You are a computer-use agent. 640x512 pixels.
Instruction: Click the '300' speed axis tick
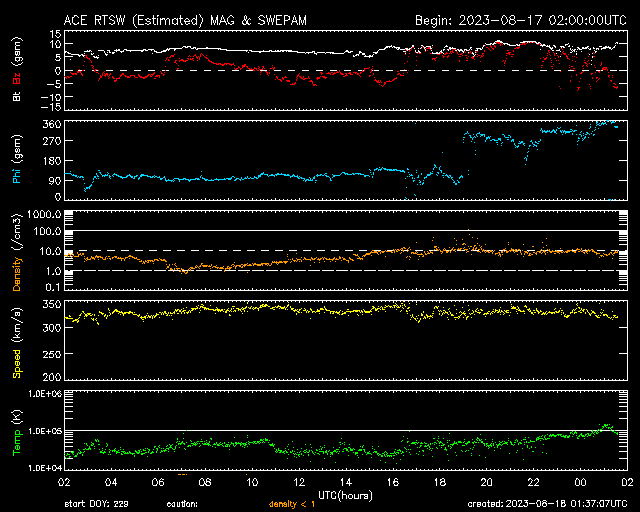pos(52,328)
